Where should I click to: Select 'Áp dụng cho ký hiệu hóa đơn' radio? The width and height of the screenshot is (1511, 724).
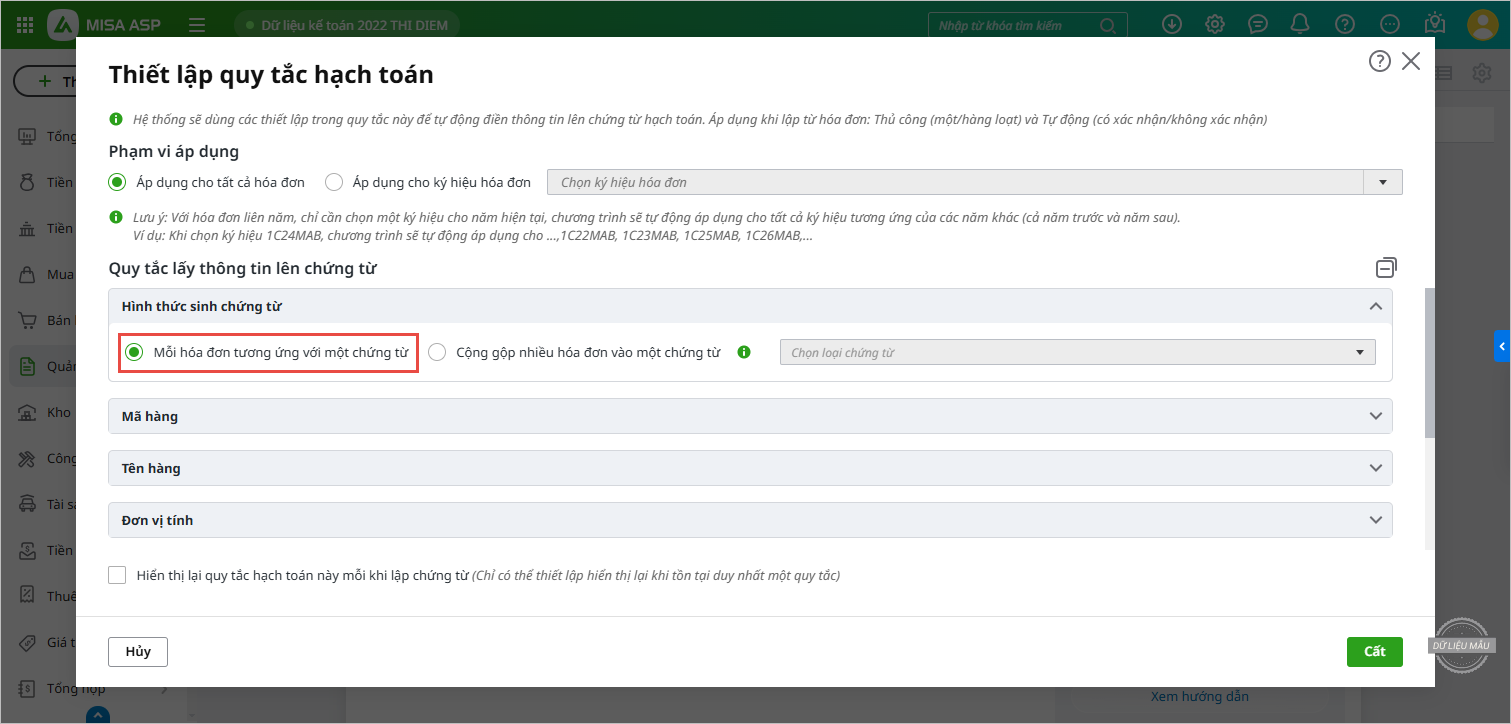[335, 182]
